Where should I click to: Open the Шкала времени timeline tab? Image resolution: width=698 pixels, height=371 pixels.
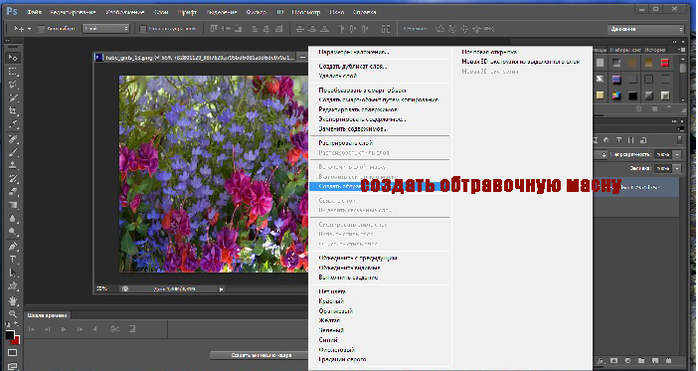(47, 315)
